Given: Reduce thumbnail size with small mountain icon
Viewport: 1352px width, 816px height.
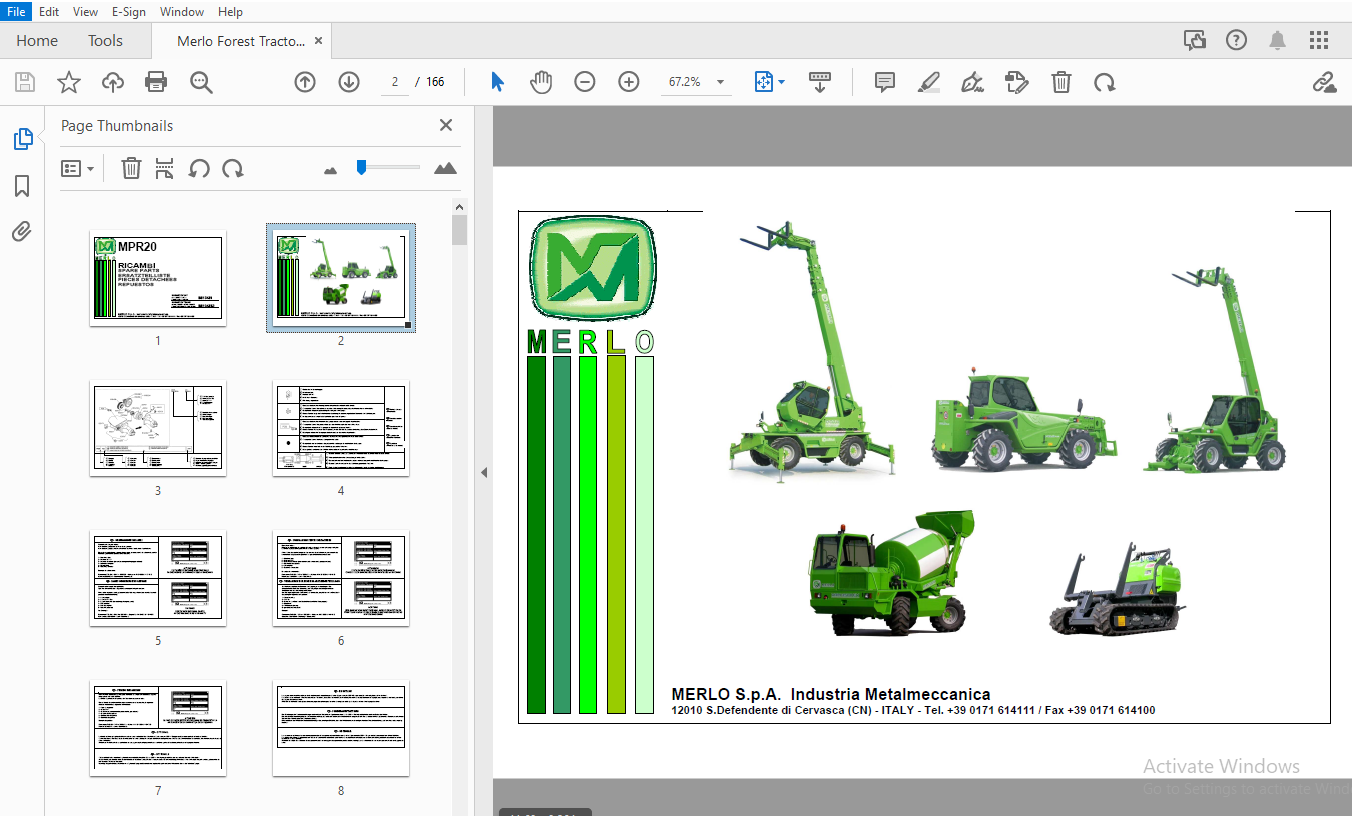Looking at the screenshot, I should click(331, 170).
